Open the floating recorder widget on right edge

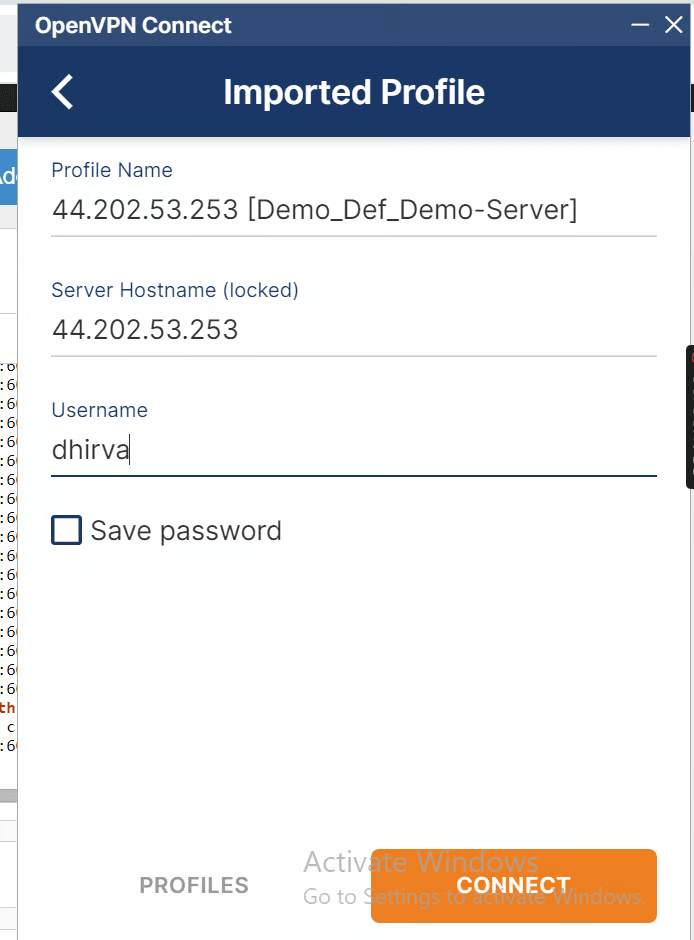(x=688, y=418)
